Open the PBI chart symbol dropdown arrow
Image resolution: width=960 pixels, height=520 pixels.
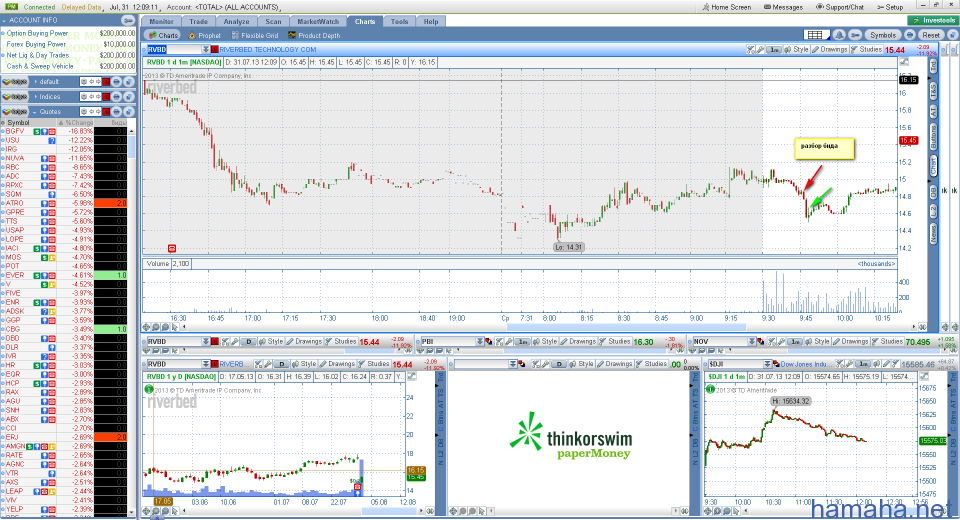479,342
